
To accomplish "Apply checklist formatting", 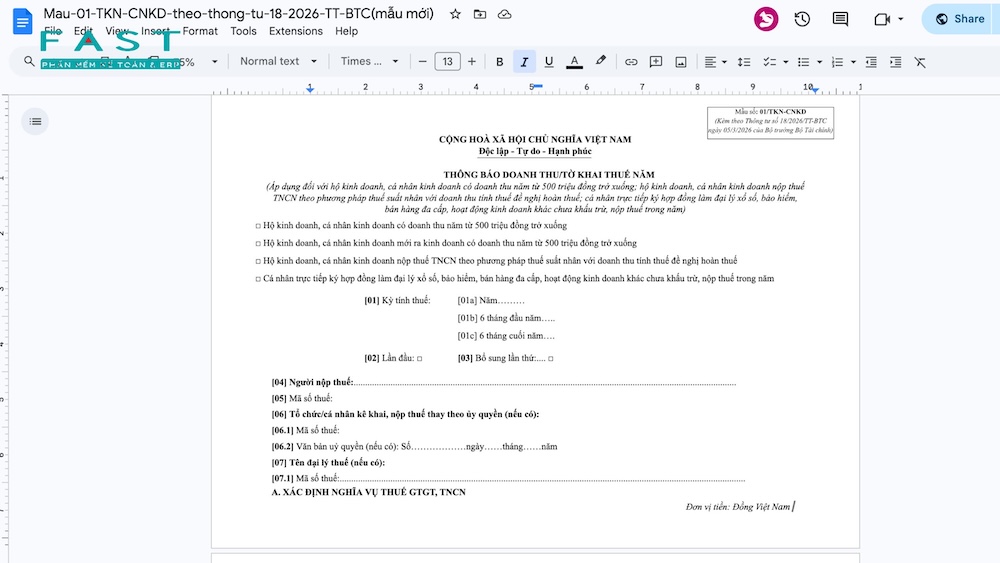I will pos(770,62).
